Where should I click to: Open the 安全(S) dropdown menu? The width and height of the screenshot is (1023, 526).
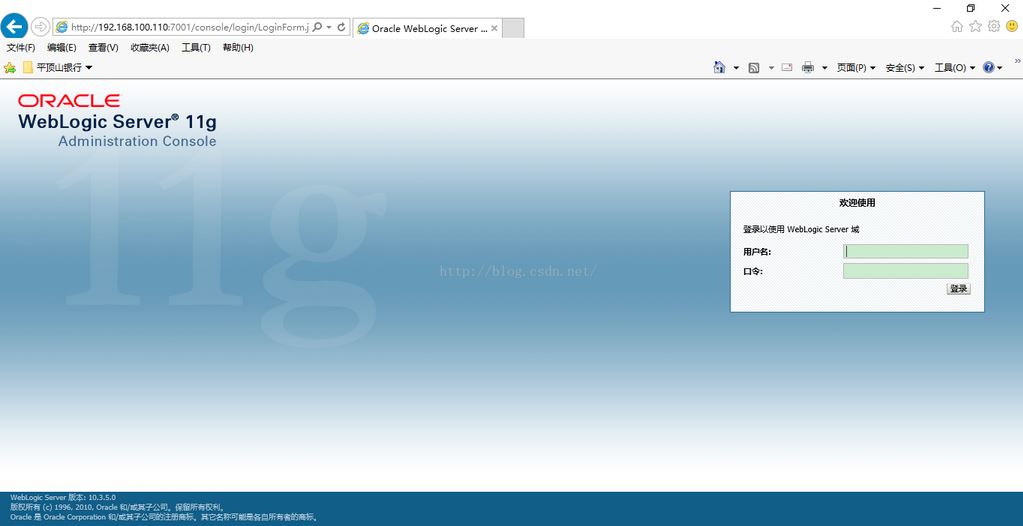905,68
